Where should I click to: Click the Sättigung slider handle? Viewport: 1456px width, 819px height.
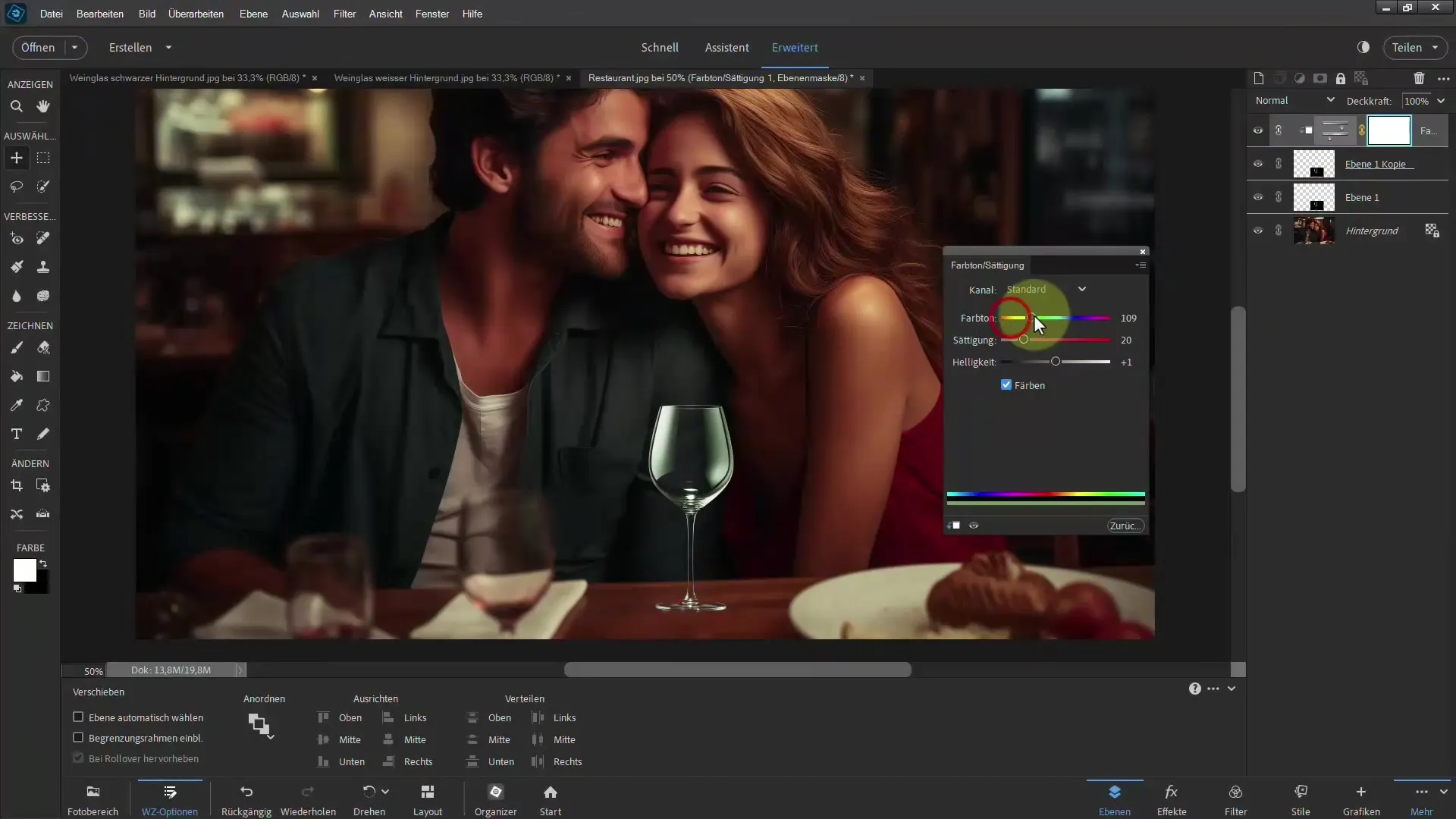pos(1024,340)
